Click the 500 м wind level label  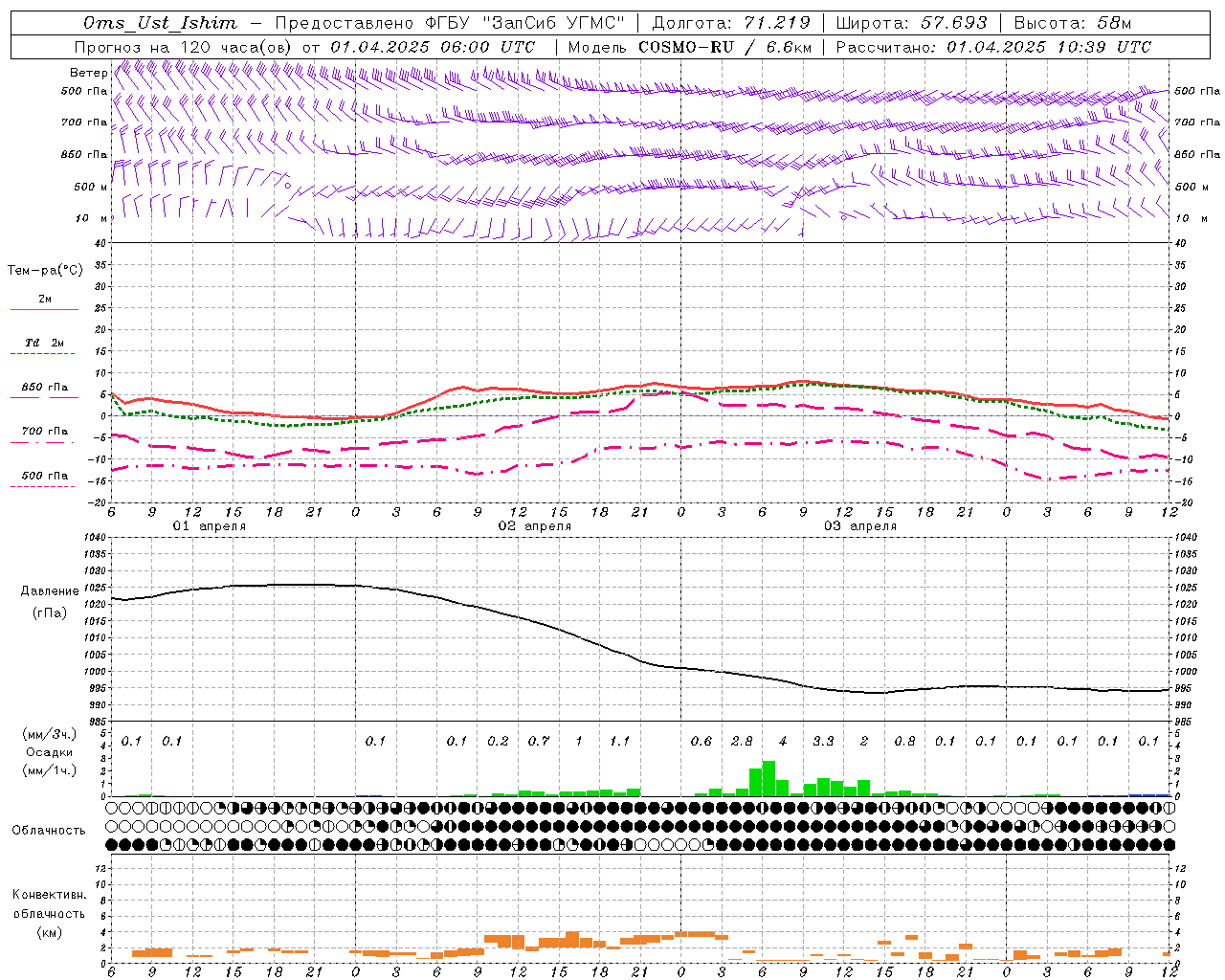(x=91, y=187)
